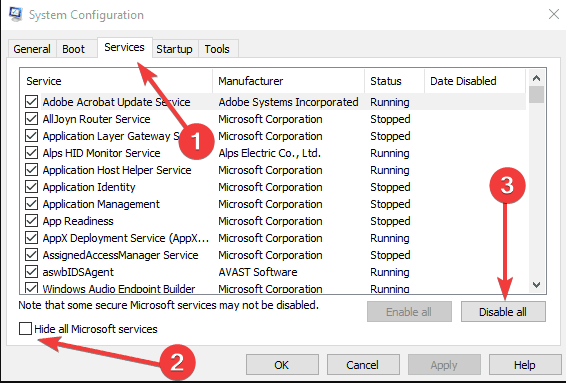Go to the Startup tab

point(174,49)
